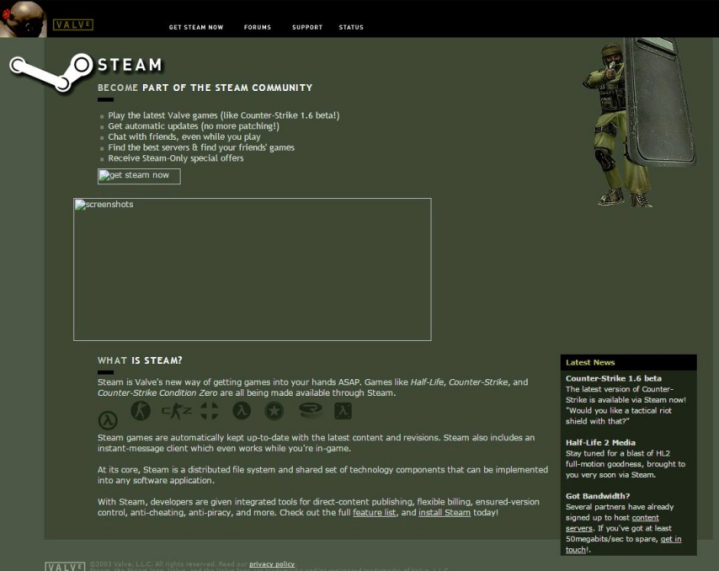Viewport: 719px width, 571px height.
Task: Select the filled lambda circle game icon
Action: click(x=242, y=410)
